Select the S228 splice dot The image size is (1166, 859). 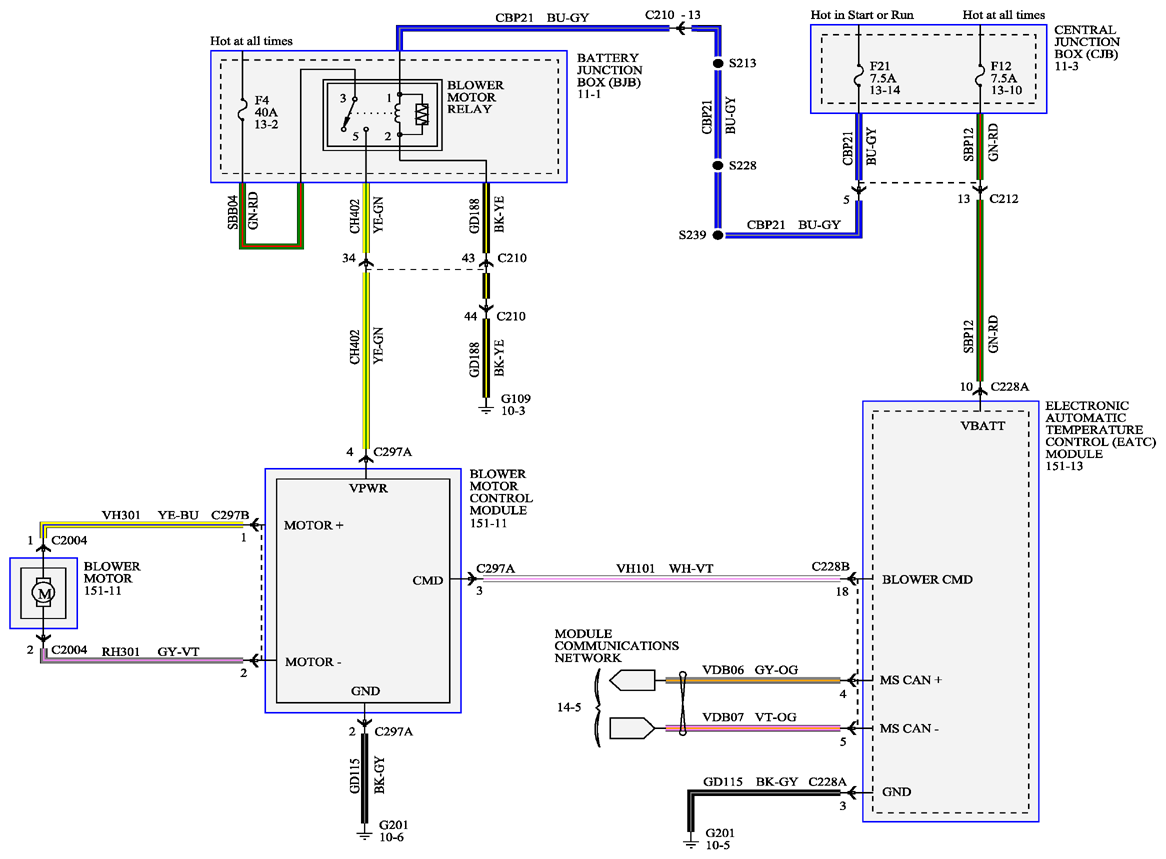[x=717, y=166]
